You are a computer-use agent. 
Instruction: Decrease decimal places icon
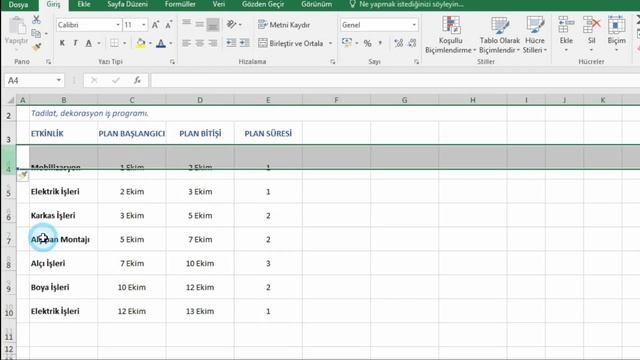tap(412, 43)
